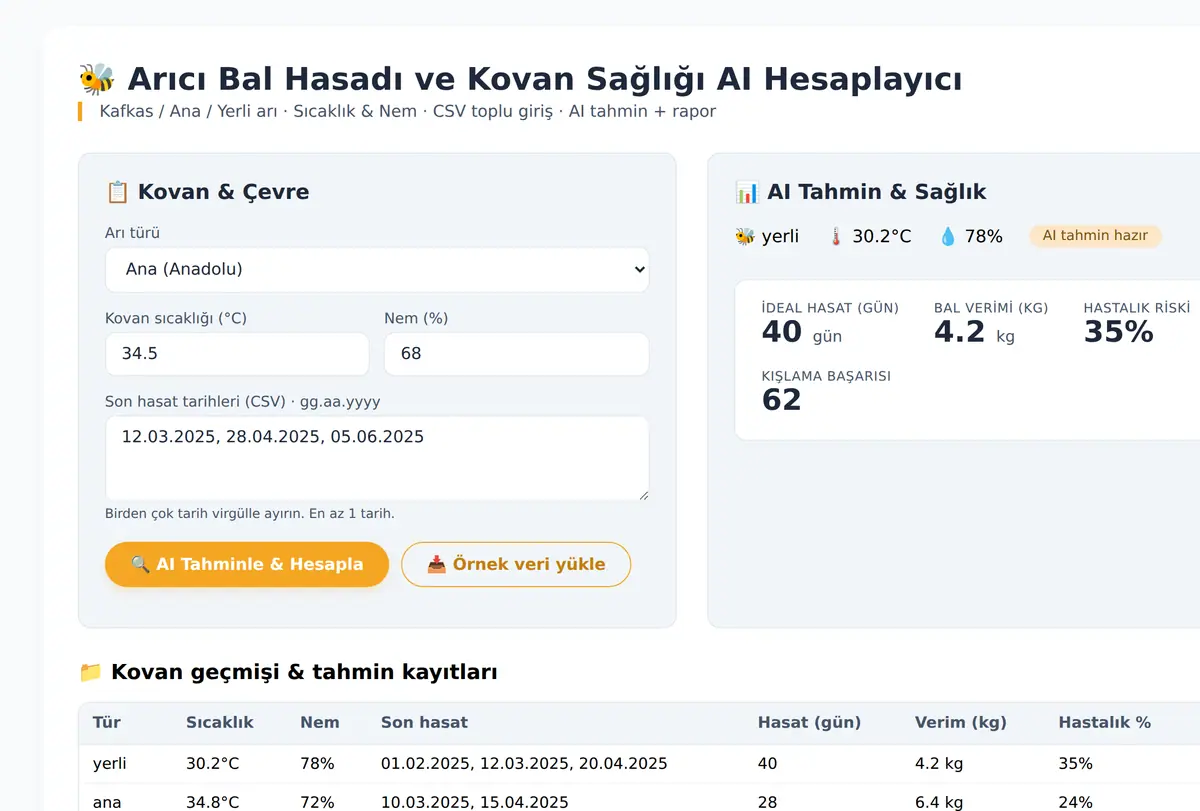Click the thermometer icon beside 30.2°C

836,236
